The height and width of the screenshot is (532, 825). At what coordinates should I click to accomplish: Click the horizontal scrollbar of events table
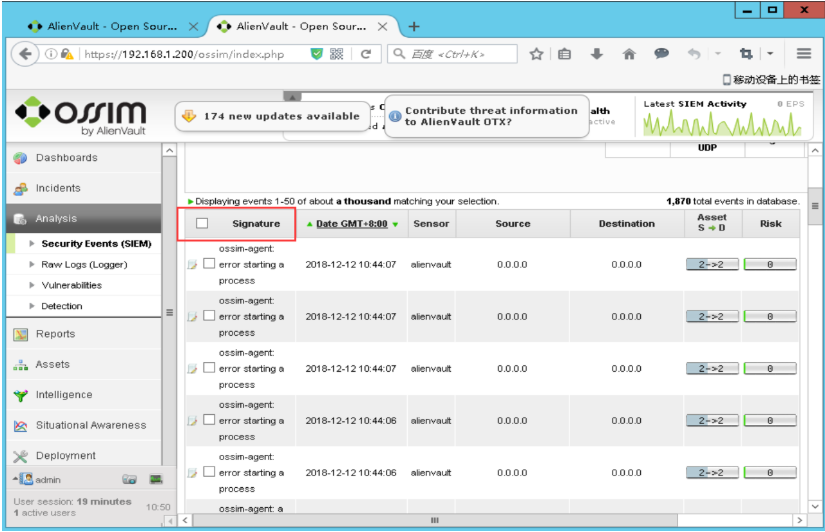435,520
